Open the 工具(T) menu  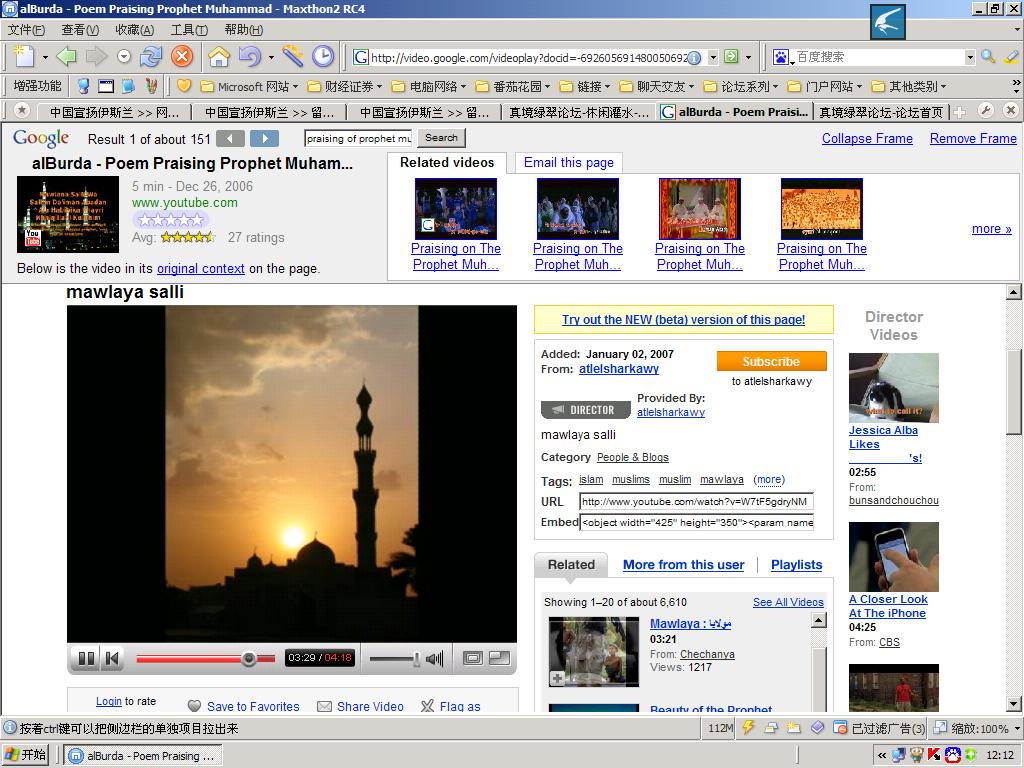tap(189, 30)
